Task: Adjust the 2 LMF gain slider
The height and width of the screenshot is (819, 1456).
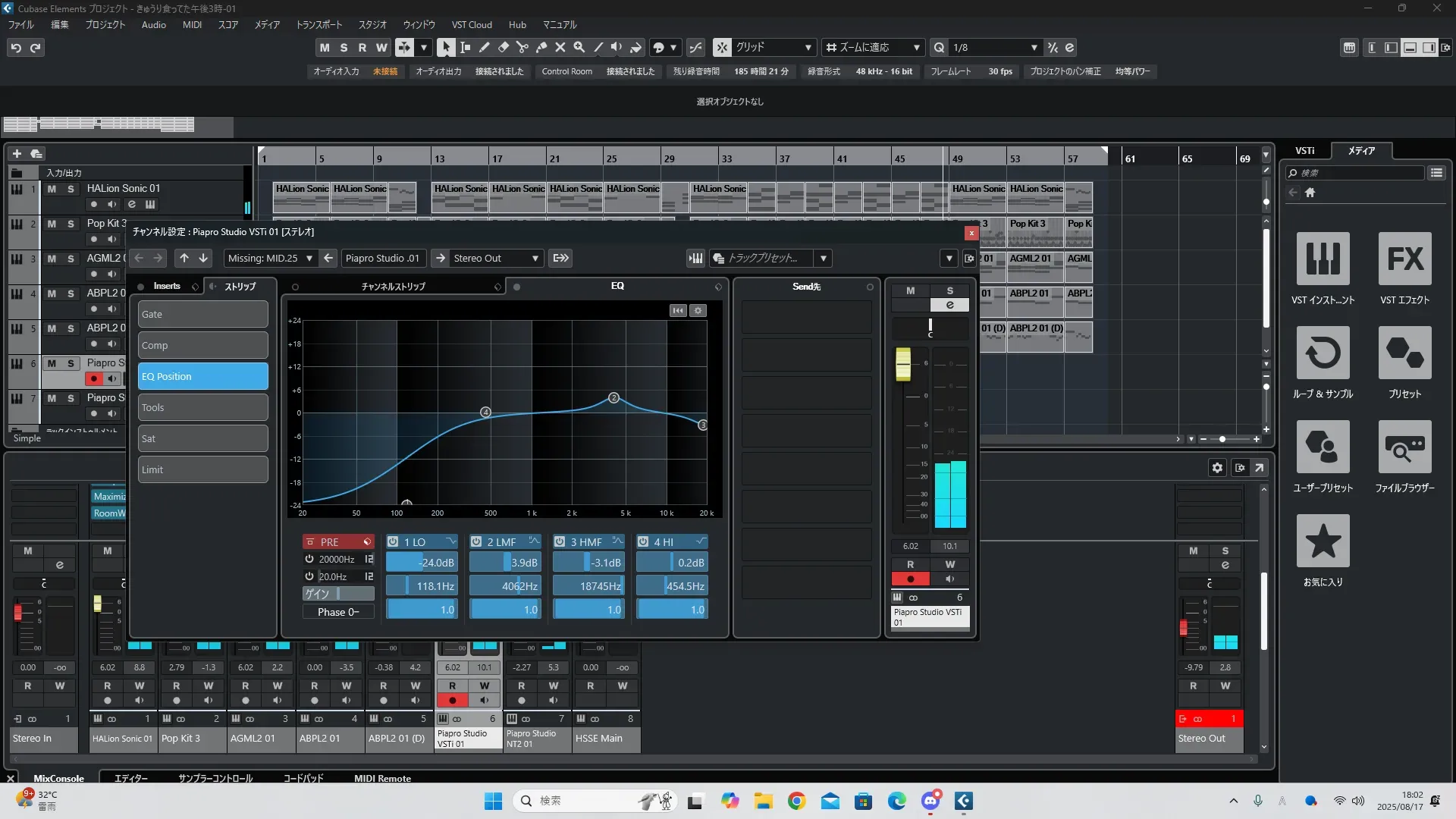Action: 505,563
